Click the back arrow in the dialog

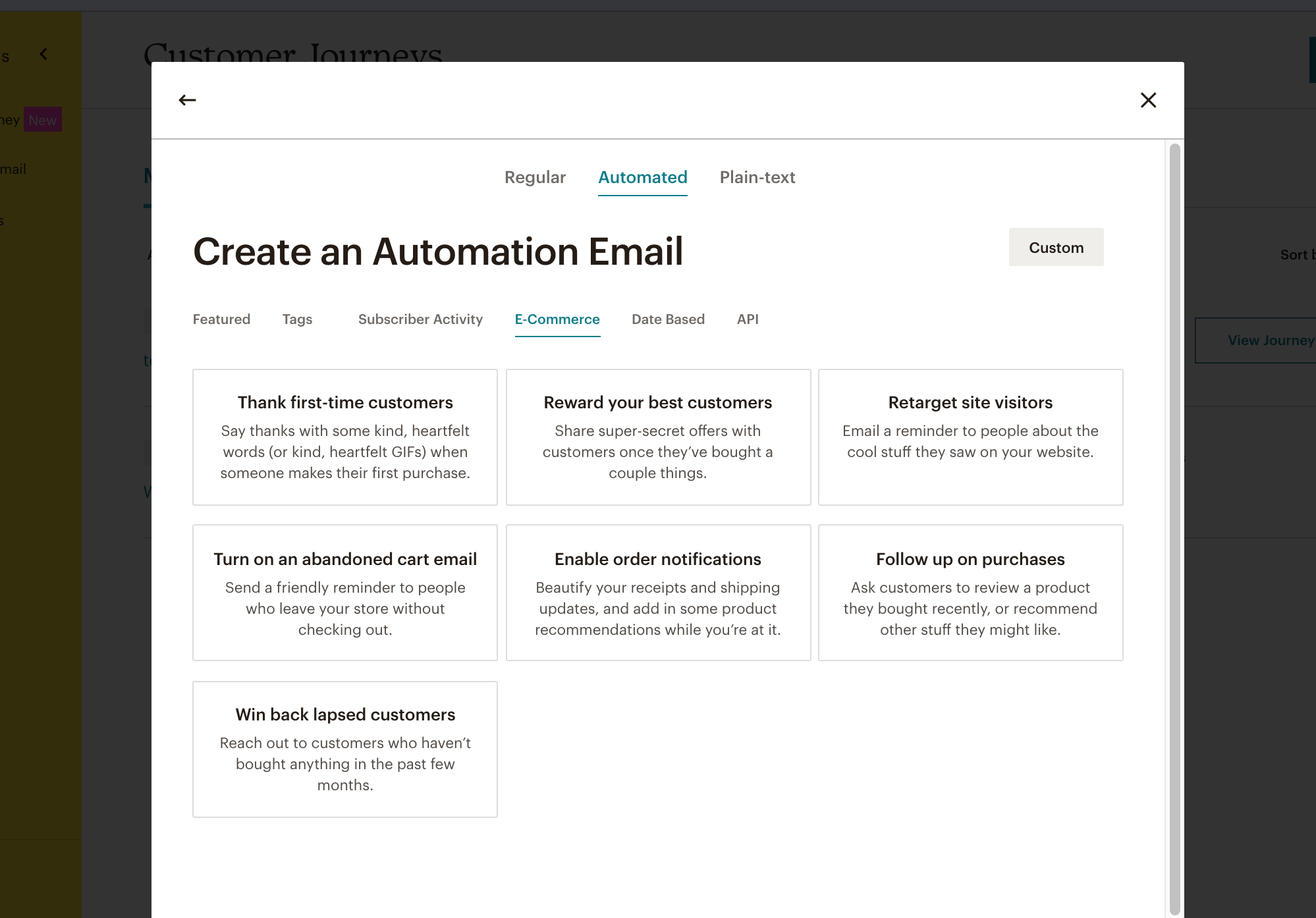pos(187,100)
